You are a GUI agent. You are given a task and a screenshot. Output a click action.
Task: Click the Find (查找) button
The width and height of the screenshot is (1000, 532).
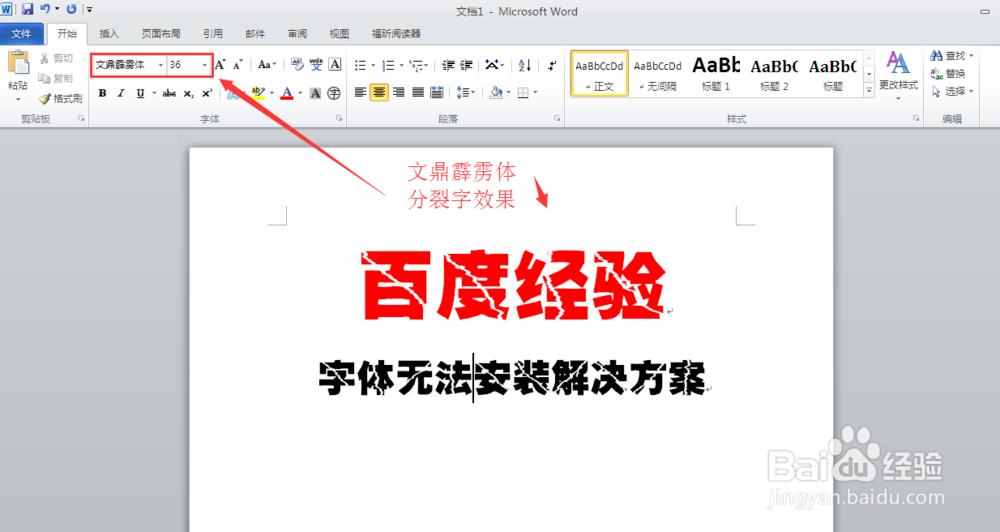[x=952, y=56]
